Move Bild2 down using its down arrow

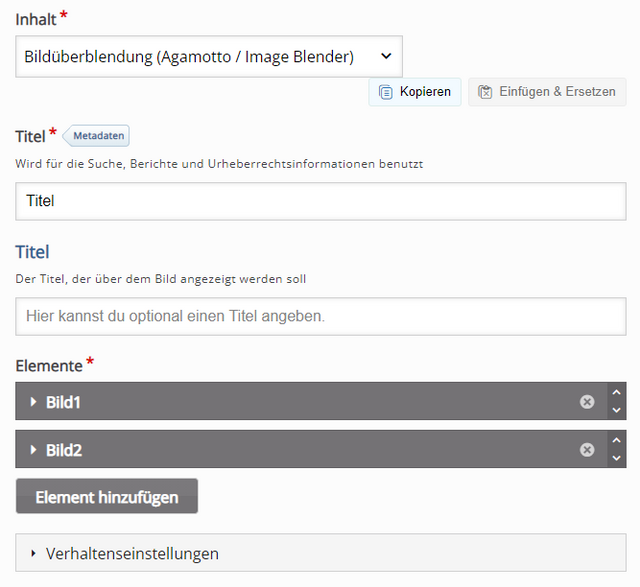point(616,458)
